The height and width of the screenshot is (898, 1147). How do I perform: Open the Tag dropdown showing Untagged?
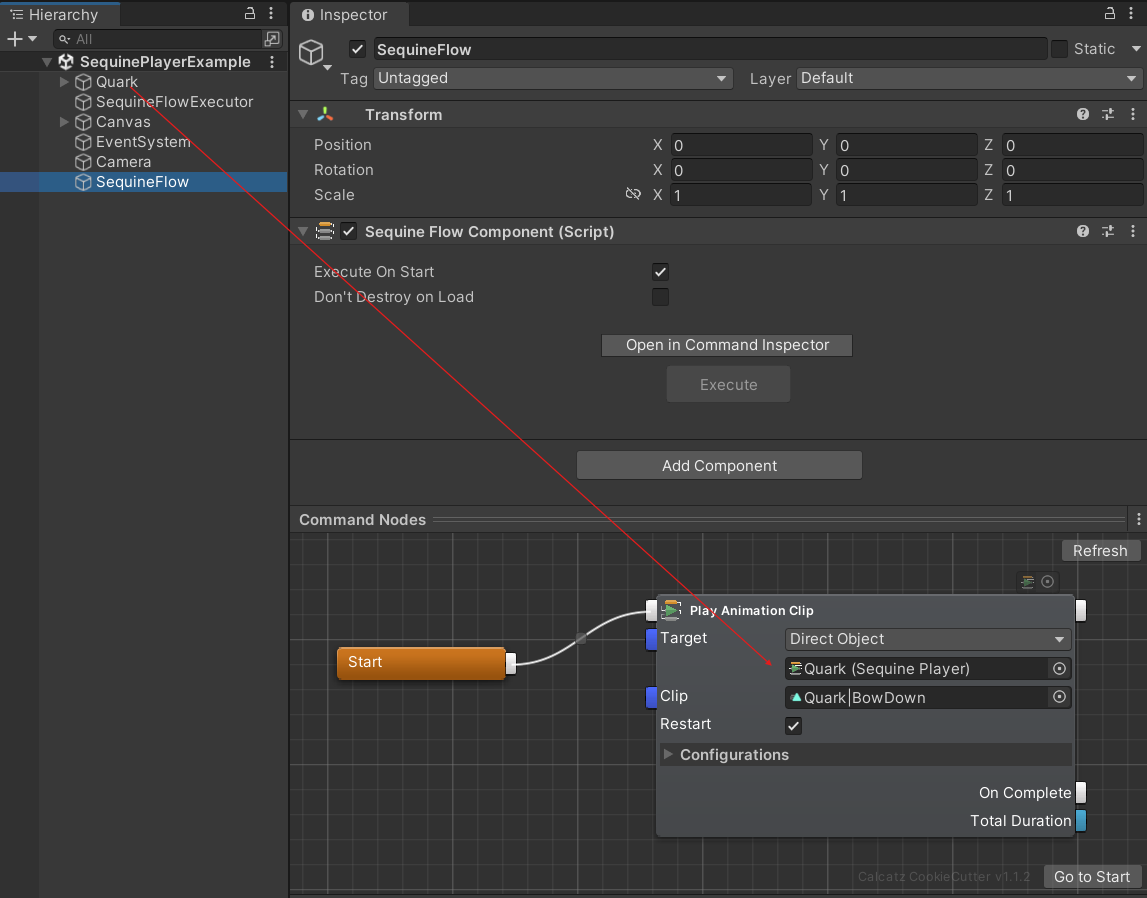(553, 78)
